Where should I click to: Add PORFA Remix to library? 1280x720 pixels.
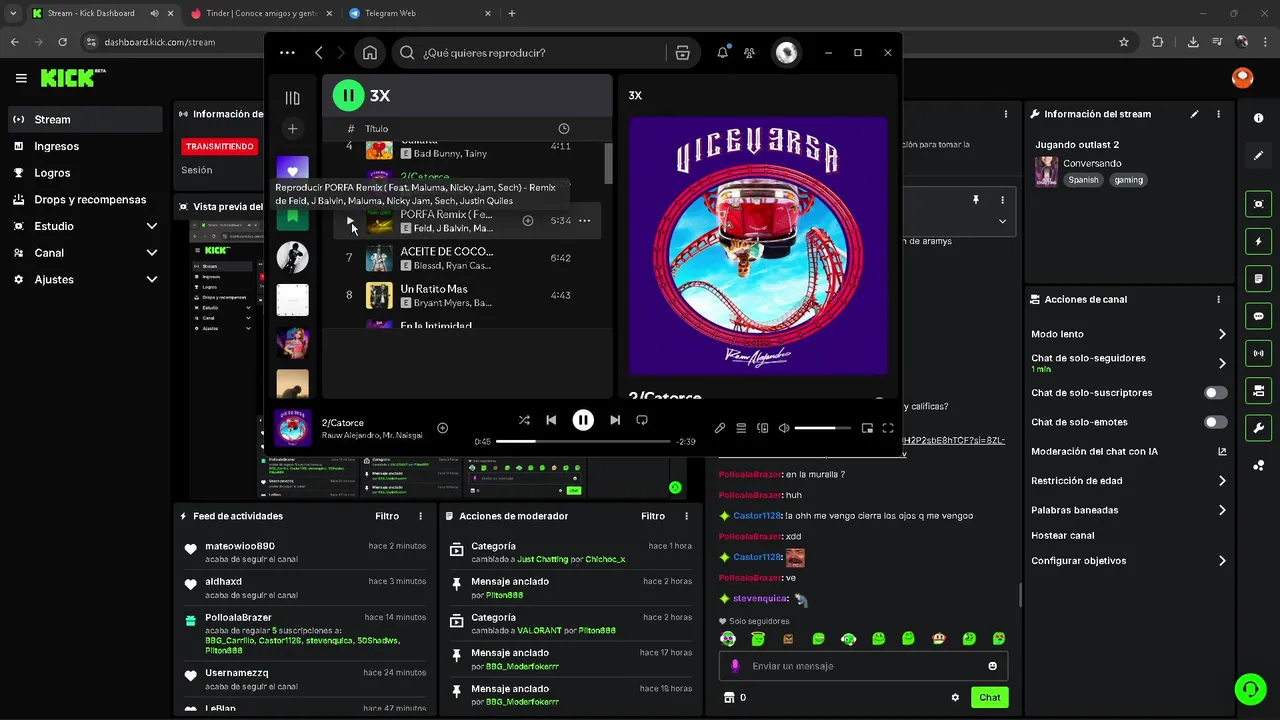click(x=528, y=221)
